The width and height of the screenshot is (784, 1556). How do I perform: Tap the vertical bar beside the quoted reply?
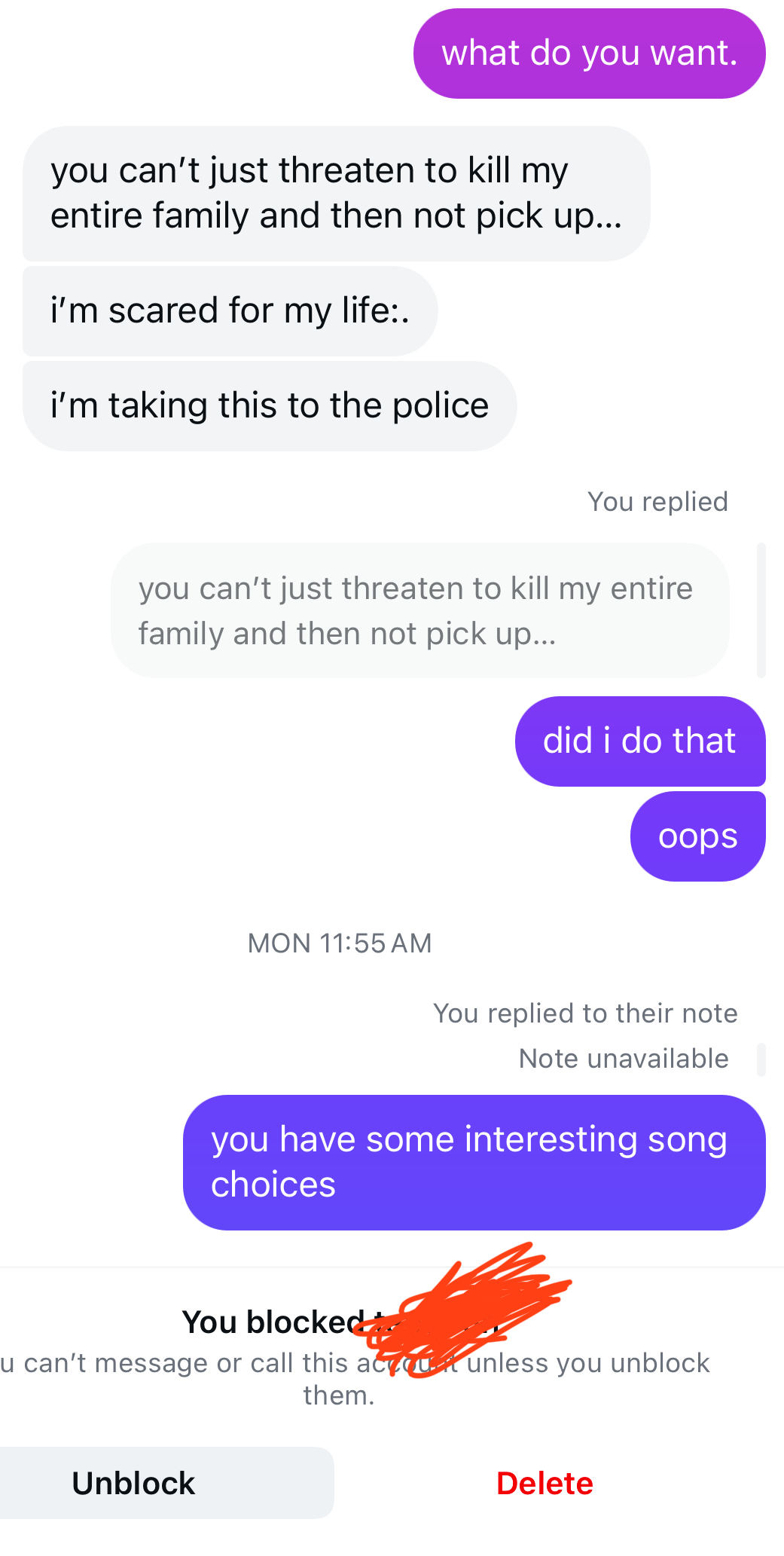pyautogui.click(x=761, y=610)
